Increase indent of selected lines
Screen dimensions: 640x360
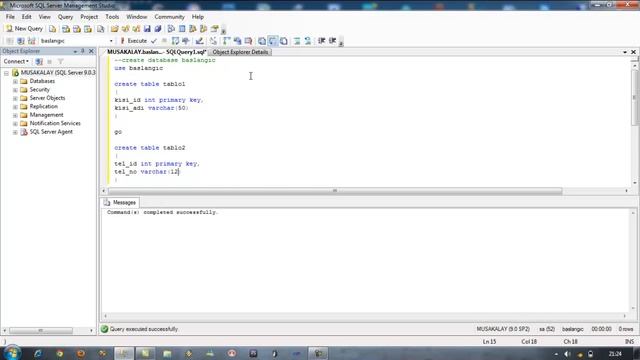point(332,41)
